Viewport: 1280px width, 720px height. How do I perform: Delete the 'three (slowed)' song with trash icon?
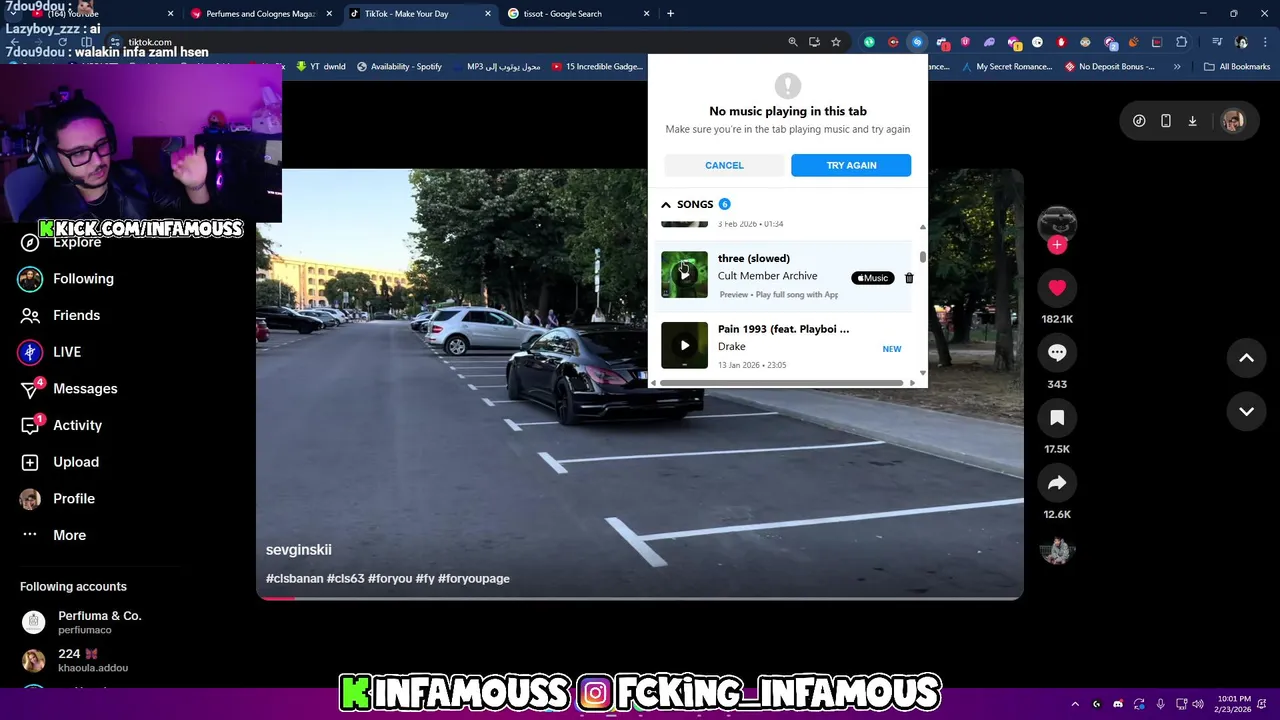[x=909, y=278]
